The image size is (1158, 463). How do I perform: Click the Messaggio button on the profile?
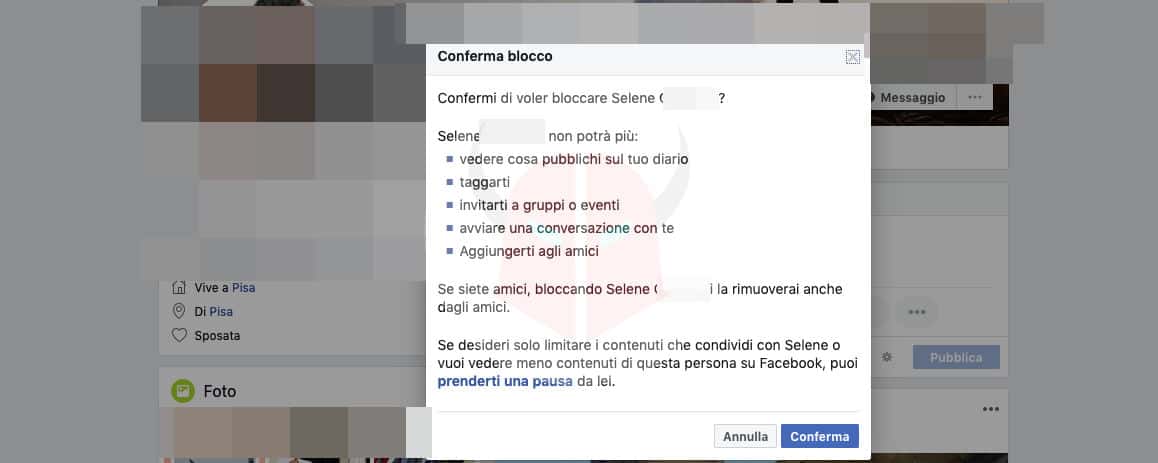tap(912, 97)
